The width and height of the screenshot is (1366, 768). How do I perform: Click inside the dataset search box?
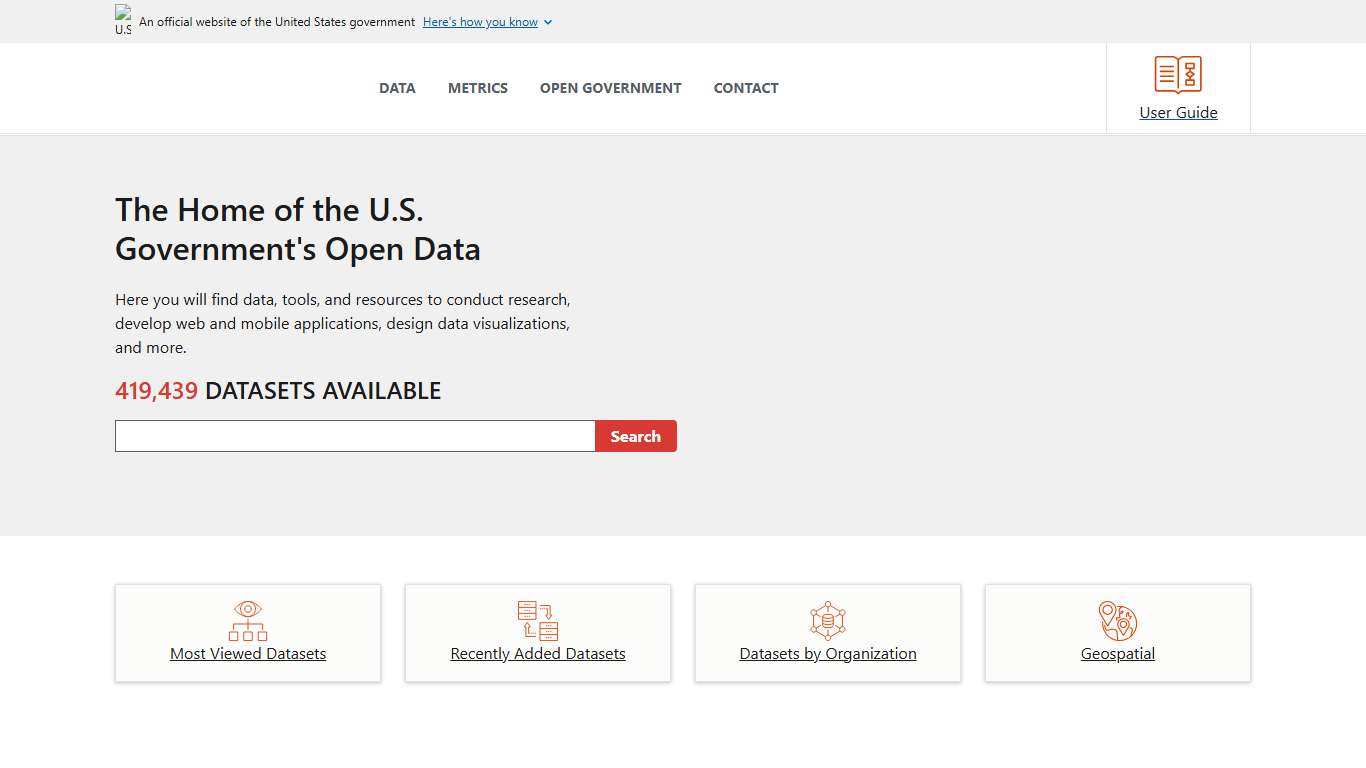tap(354, 436)
